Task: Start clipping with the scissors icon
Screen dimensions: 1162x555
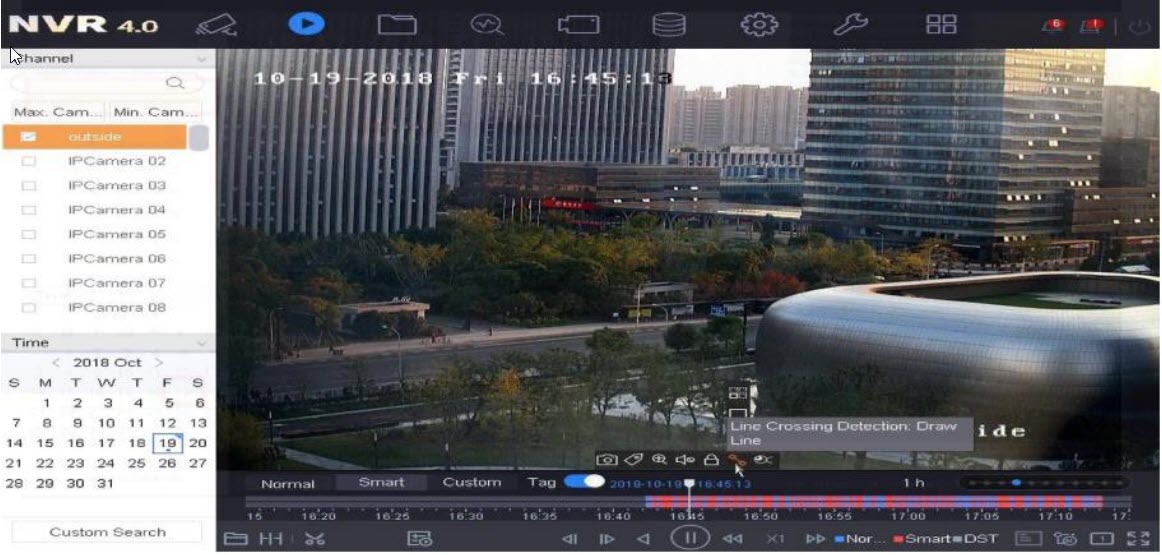Action: [314, 539]
